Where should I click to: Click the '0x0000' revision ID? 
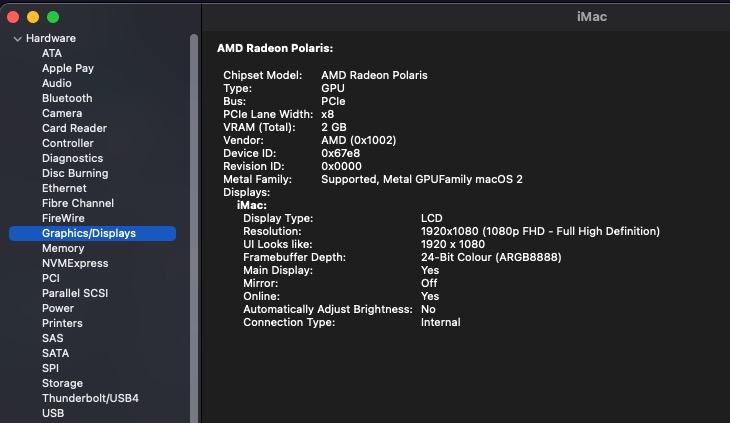pyautogui.click(x=341, y=166)
